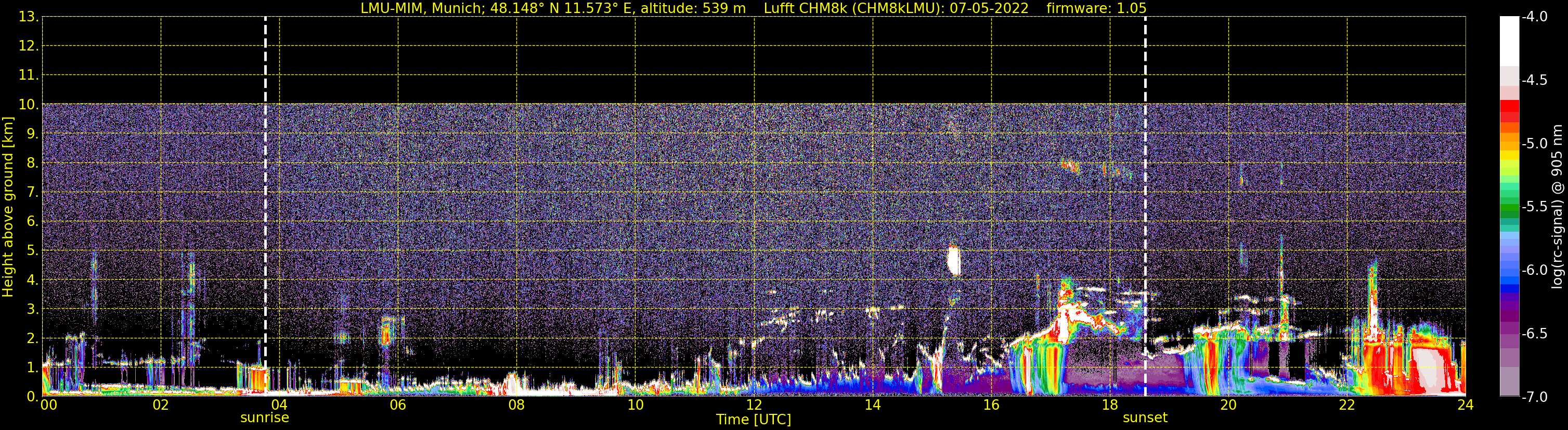Screen dimensions: 1568x430
Task: Click the '8.' height tick label
Action: 32,163
